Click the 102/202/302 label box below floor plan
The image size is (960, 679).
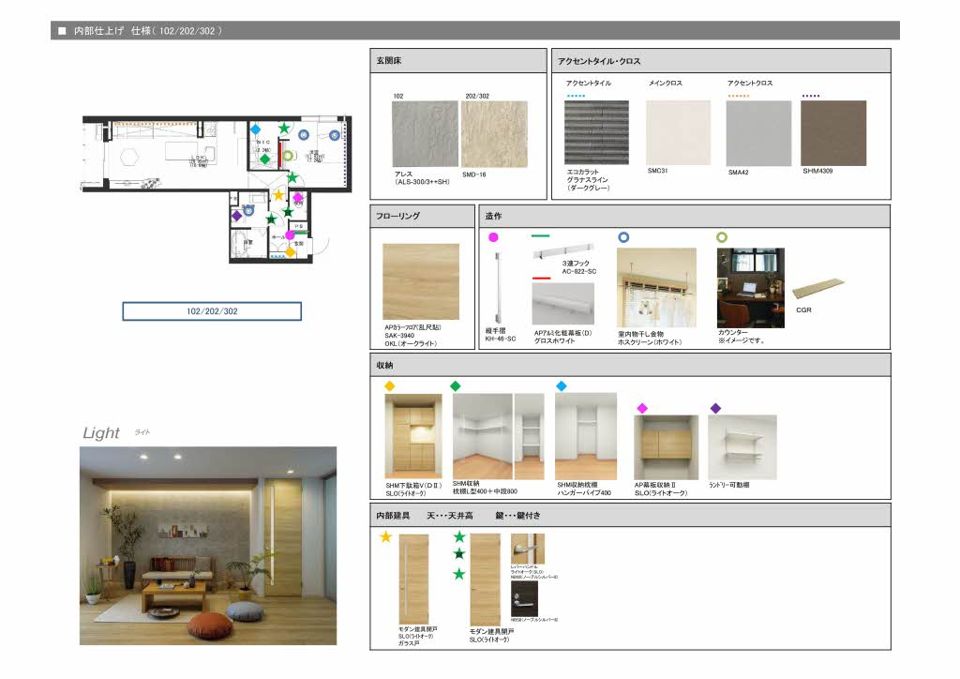click(211, 311)
